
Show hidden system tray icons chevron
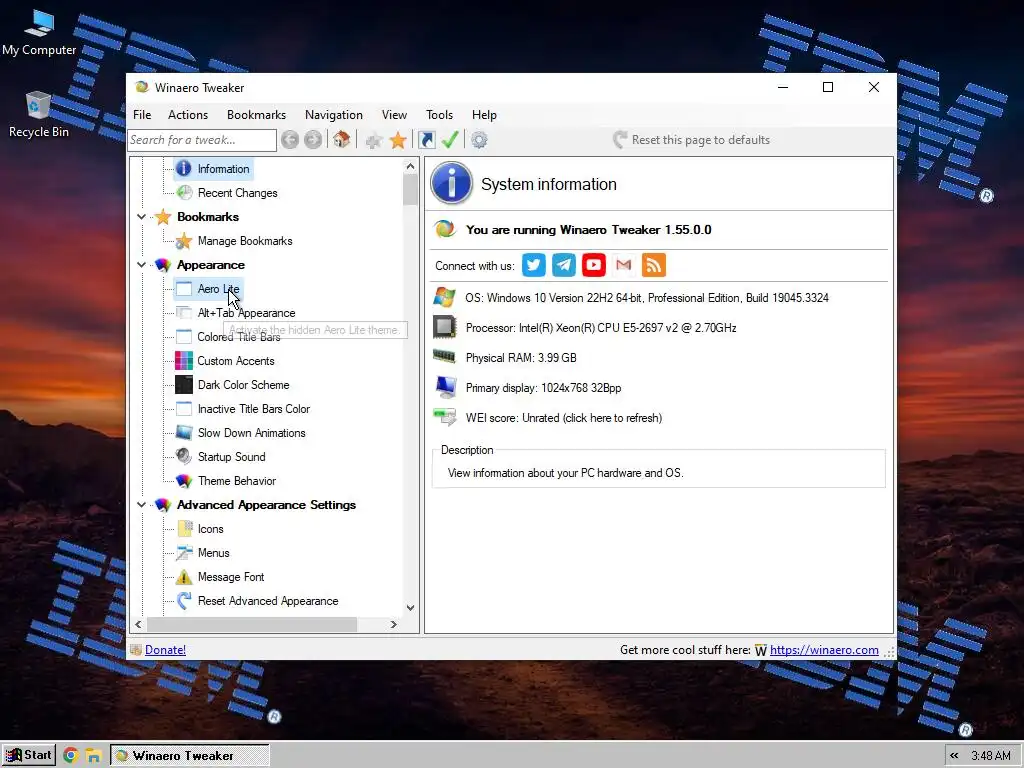954,756
